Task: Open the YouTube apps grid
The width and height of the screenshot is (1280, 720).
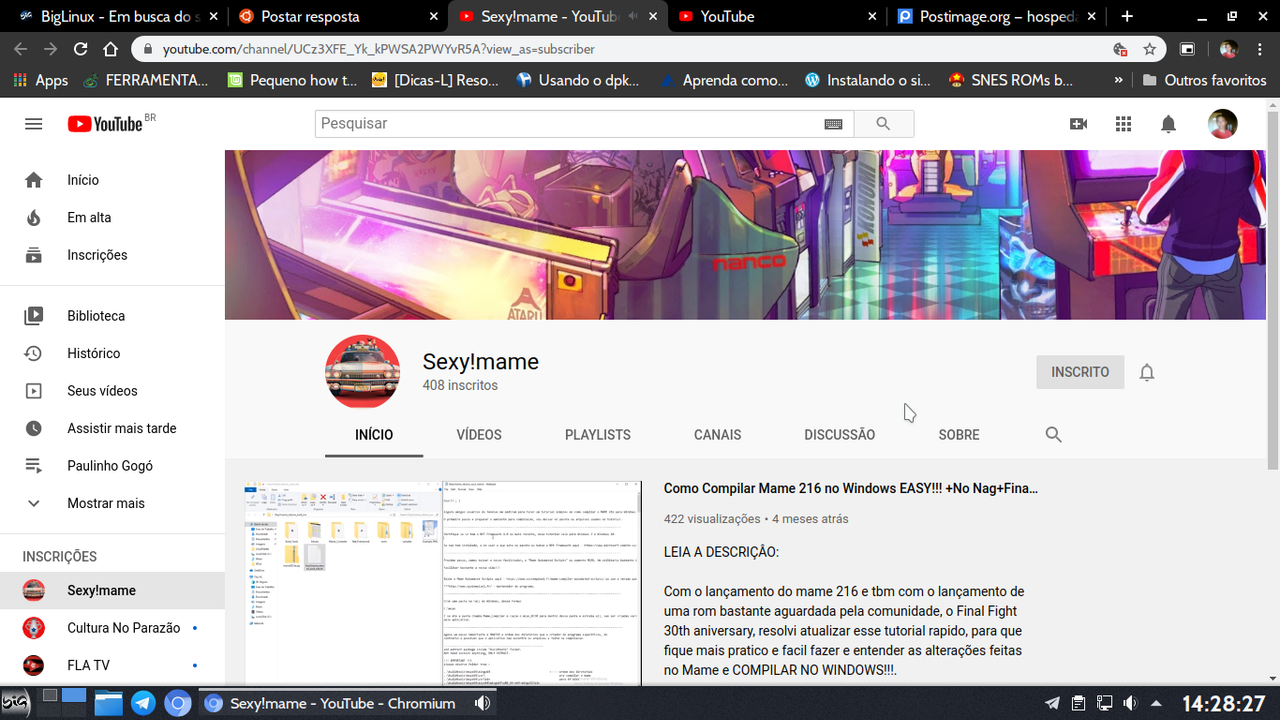Action: pyautogui.click(x=1123, y=124)
